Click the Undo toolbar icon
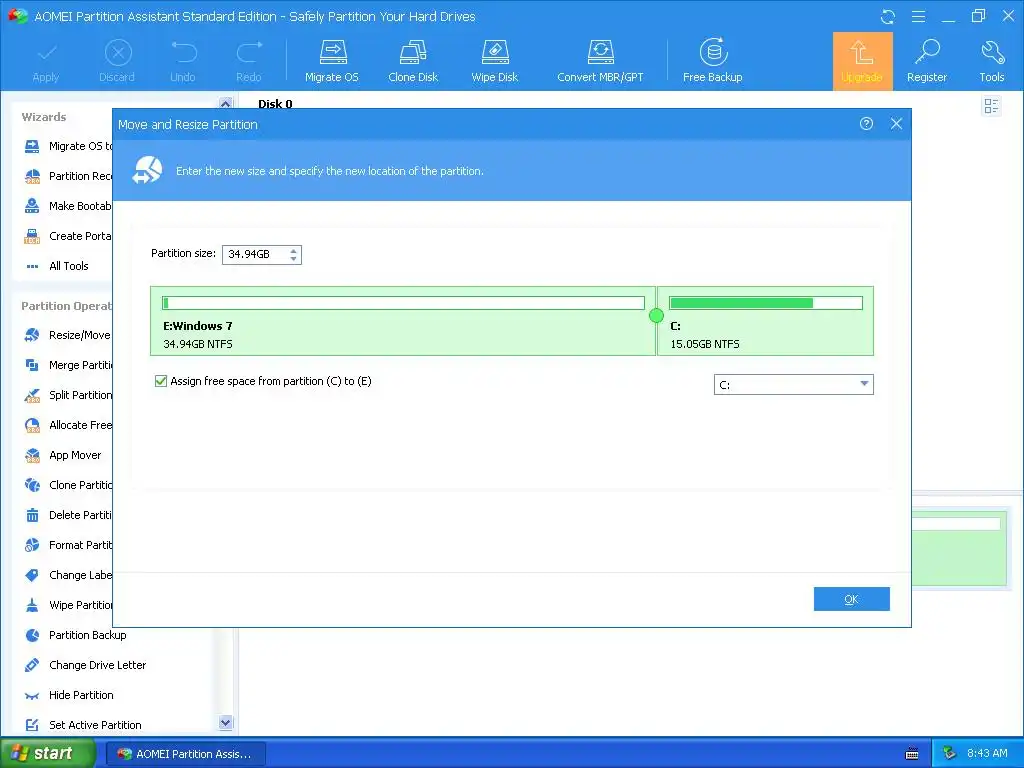This screenshot has width=1024, height=768. [x=183, y=61]
